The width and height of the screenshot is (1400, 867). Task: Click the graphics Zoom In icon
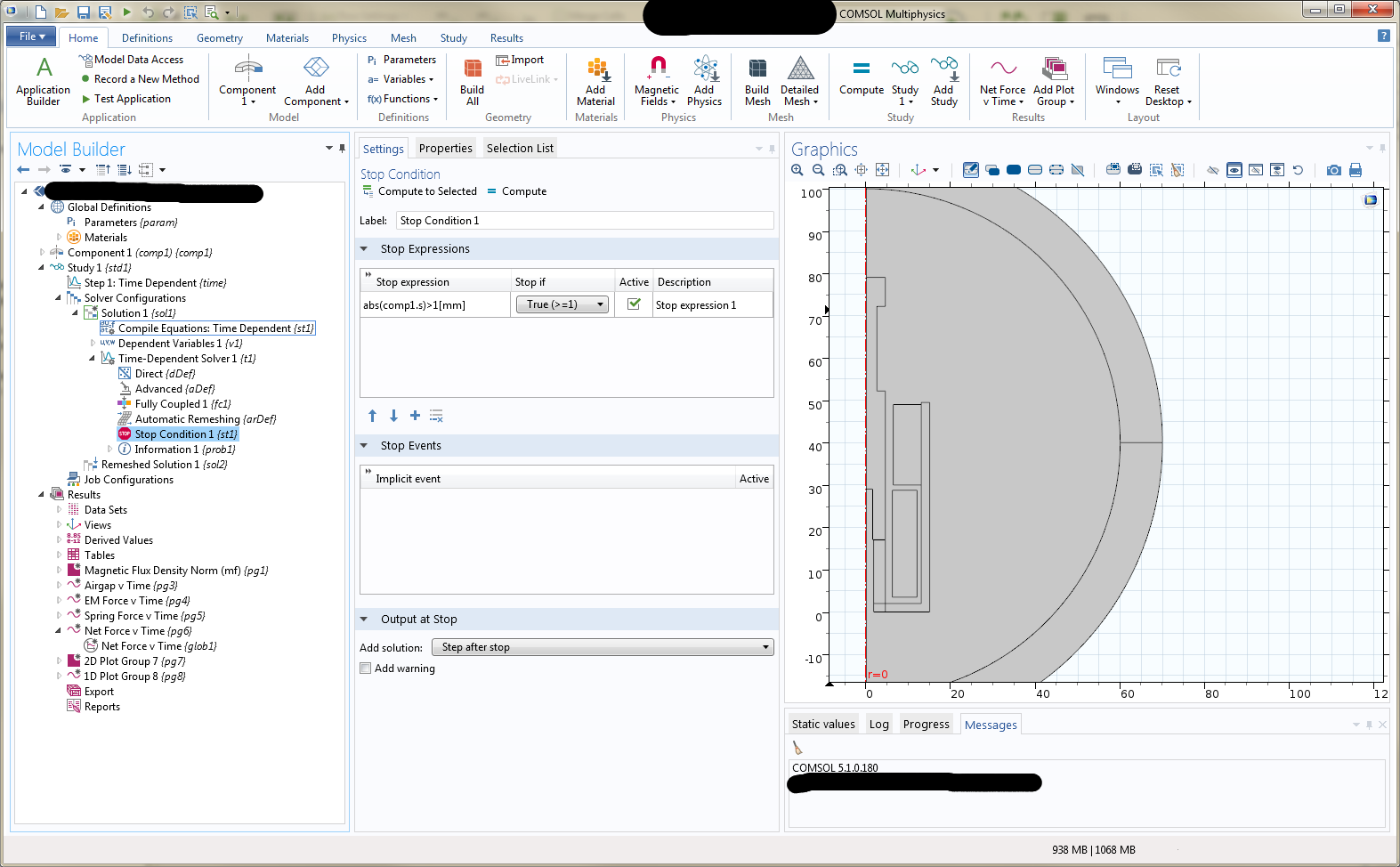pos(797,170)
